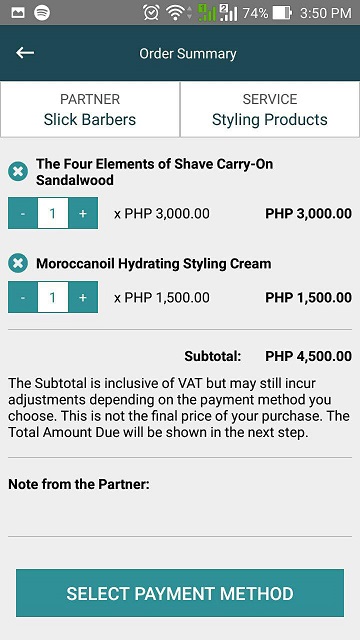Increase quantity of Moroccanoil Styling Cream
360x640 pixels.
pos(83,297)
